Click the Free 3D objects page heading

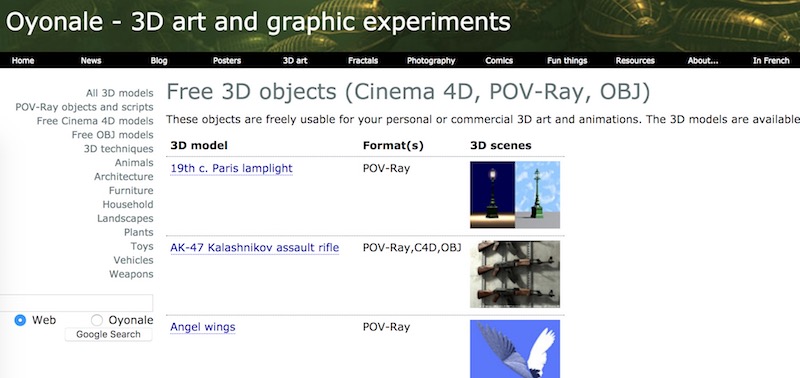[x=408, y=92]
